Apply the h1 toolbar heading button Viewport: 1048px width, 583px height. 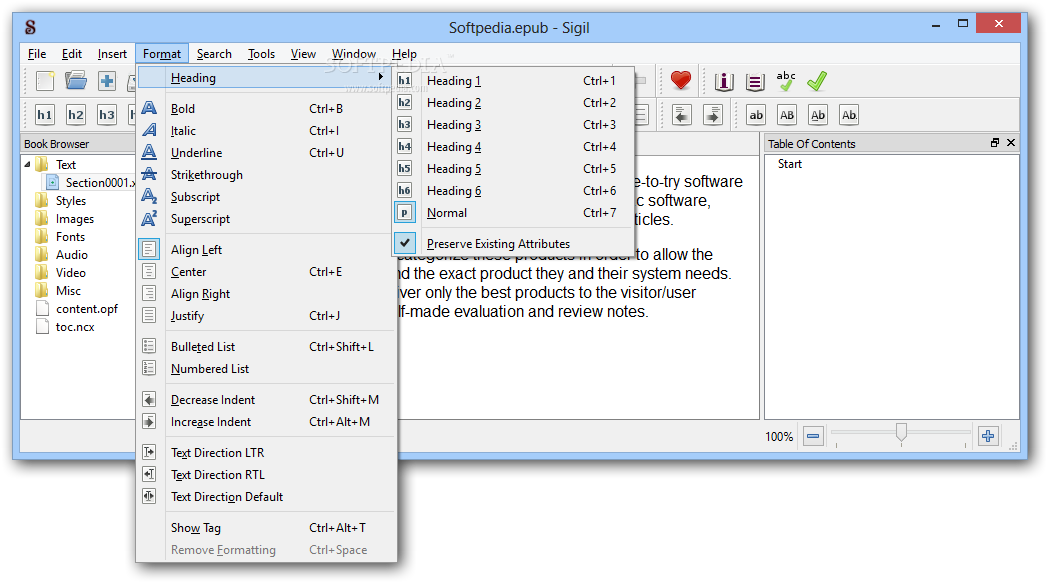point(45,115)
